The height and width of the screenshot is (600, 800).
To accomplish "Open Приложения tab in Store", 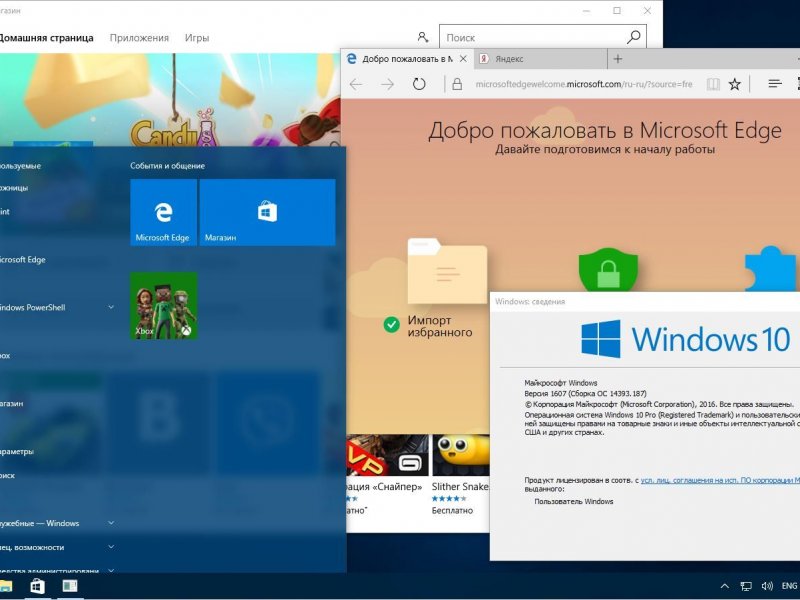I will (139, 38).
